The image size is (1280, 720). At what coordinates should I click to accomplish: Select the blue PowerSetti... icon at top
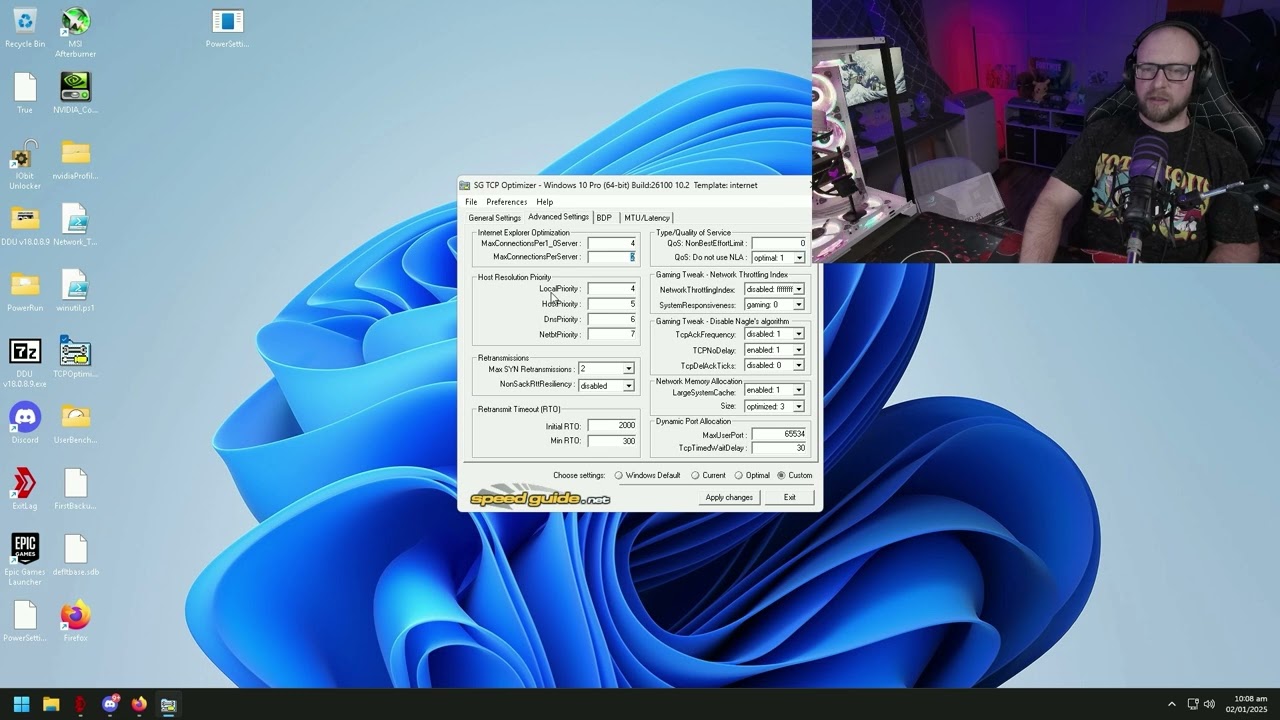pos(227,28)
